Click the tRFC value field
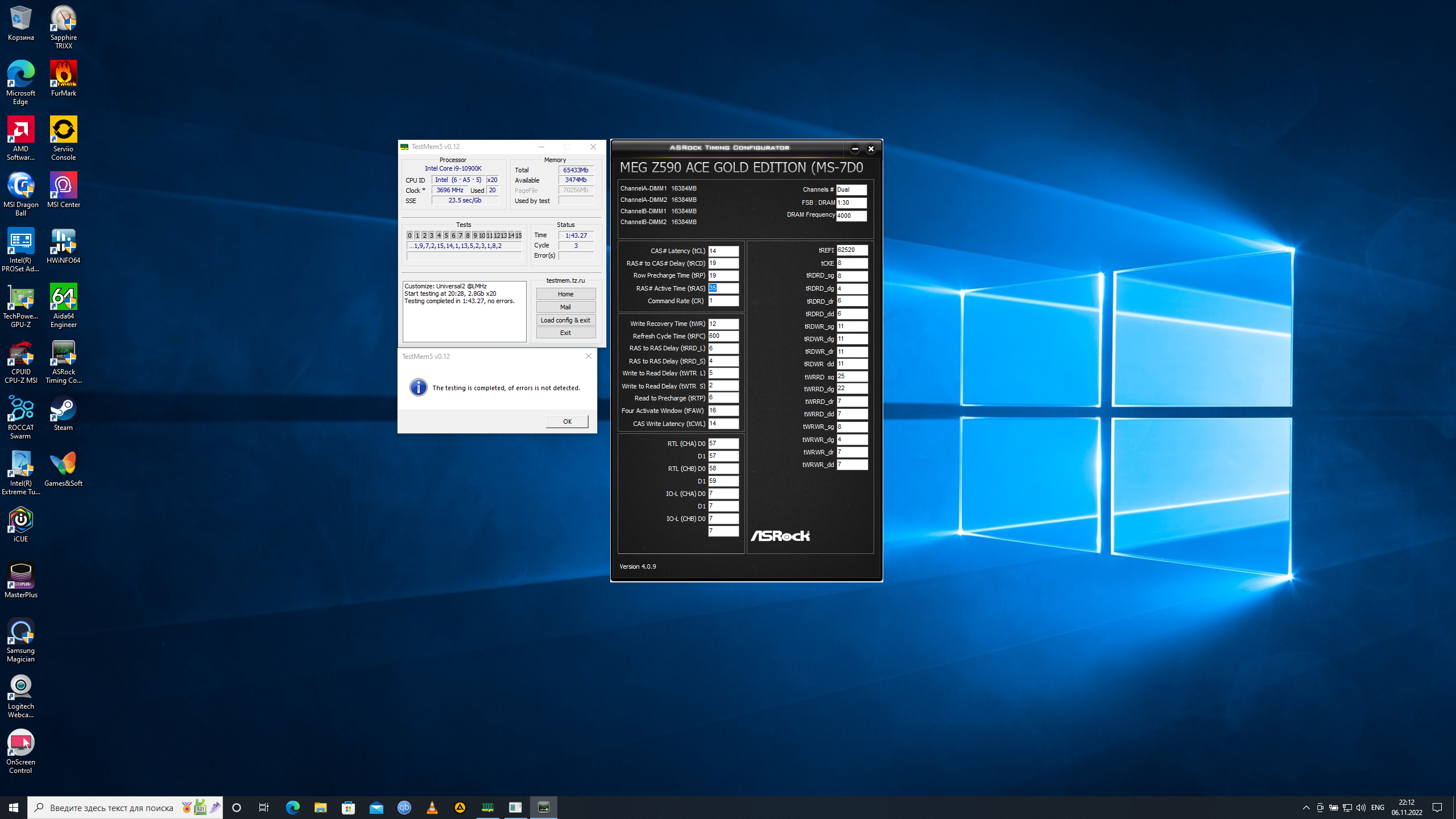Screen dimensions: 1456x819 pos(723,336)
